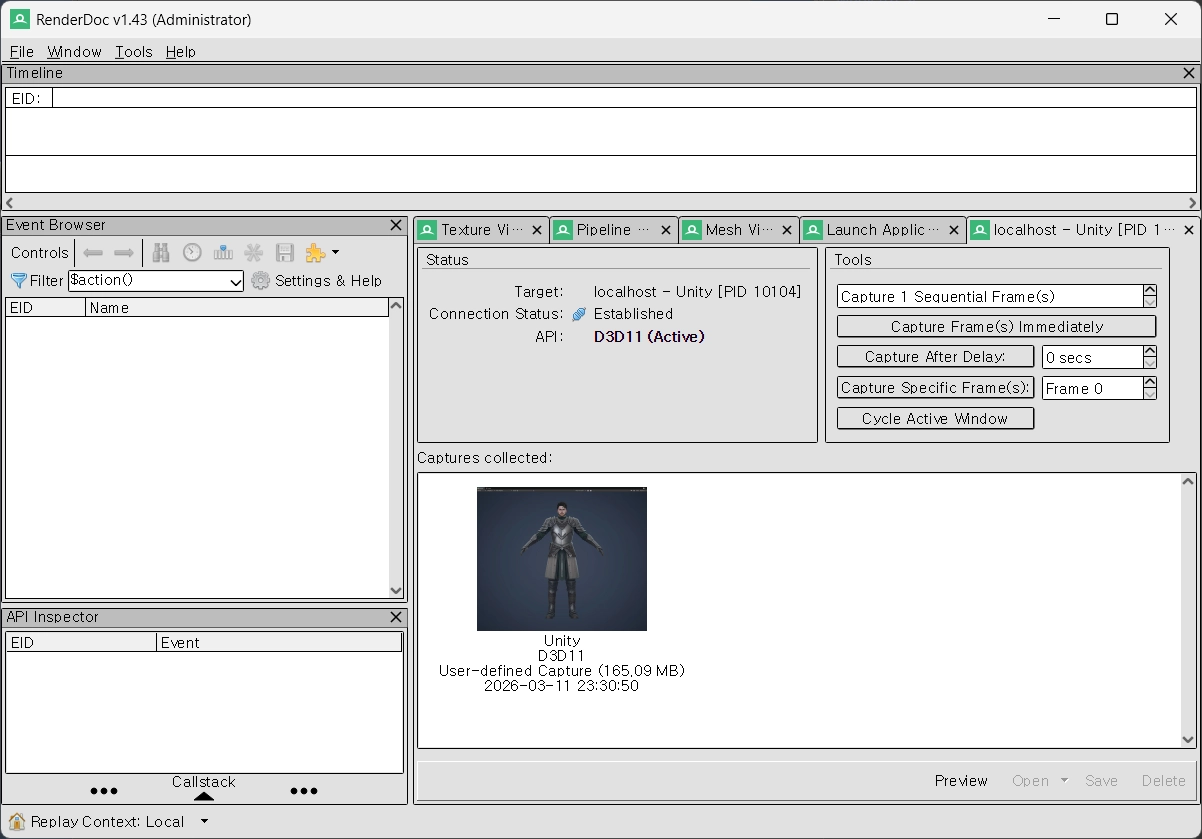Click the Established connection status icon
Image resolution: width=1202 pixels, height=839 pixels.
point(579,314)
